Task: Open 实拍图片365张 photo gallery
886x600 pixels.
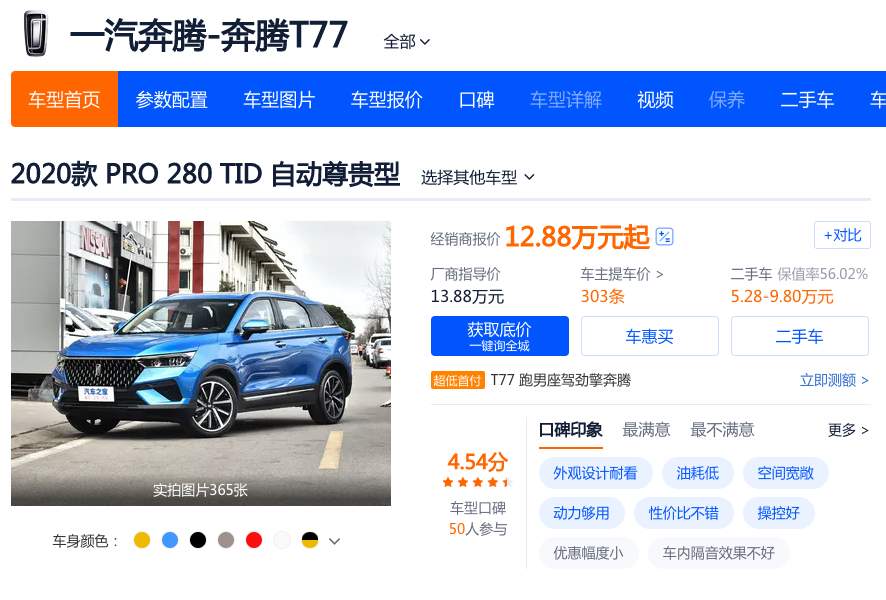Action: 201,490
